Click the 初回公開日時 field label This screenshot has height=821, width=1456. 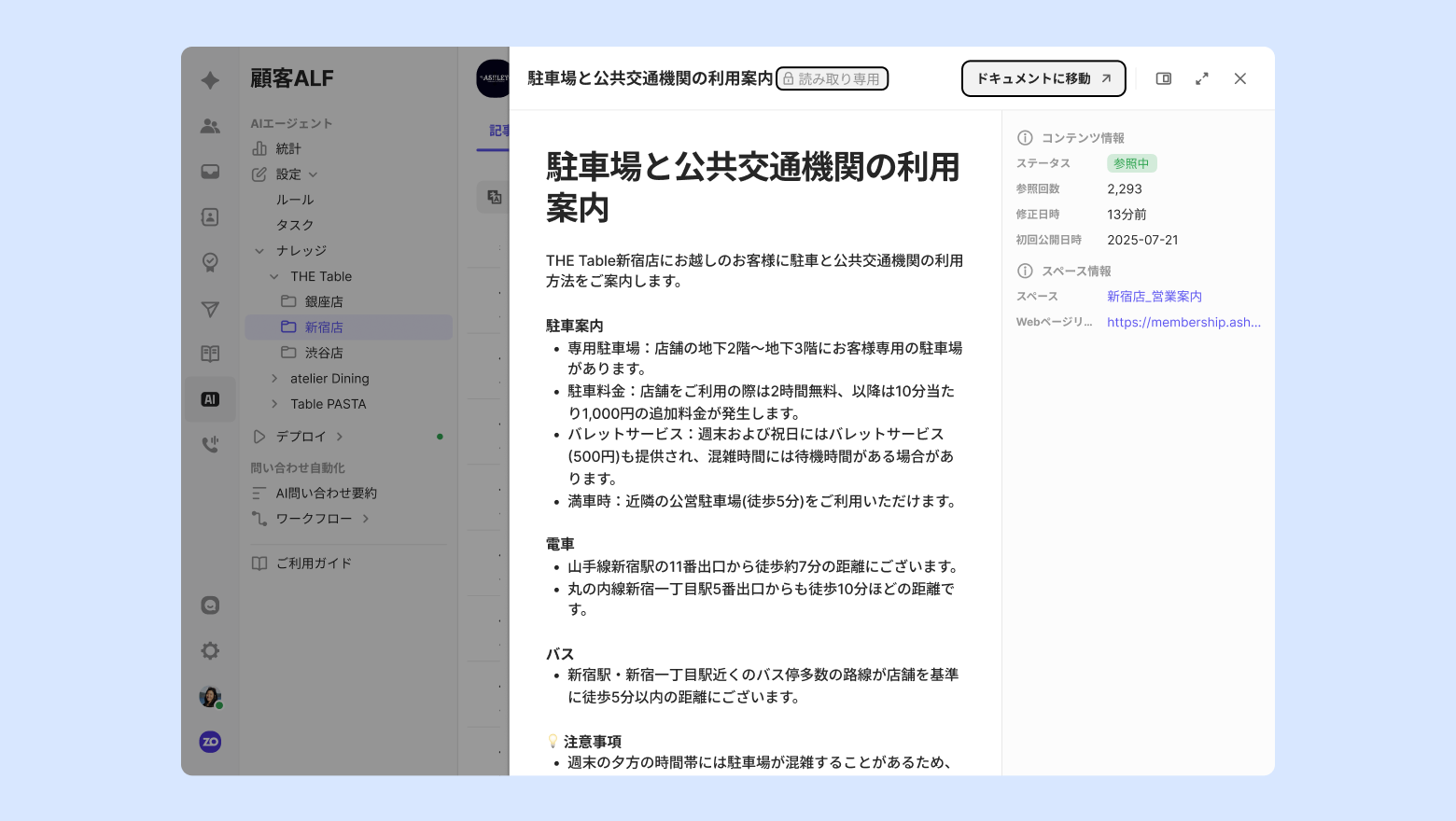tap(1049, 240)
